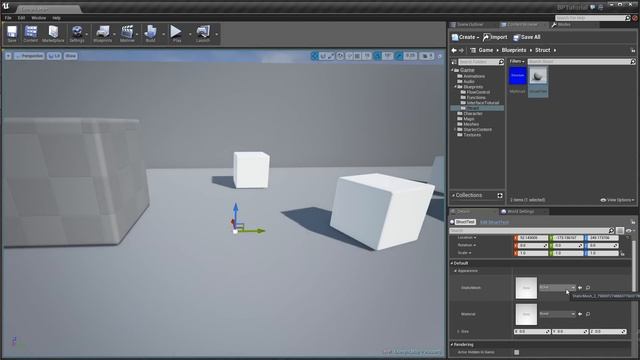Viewport: 640px width, 360px height.
Task: Select the scale gizmo tool in viewport
Action: 331,56
